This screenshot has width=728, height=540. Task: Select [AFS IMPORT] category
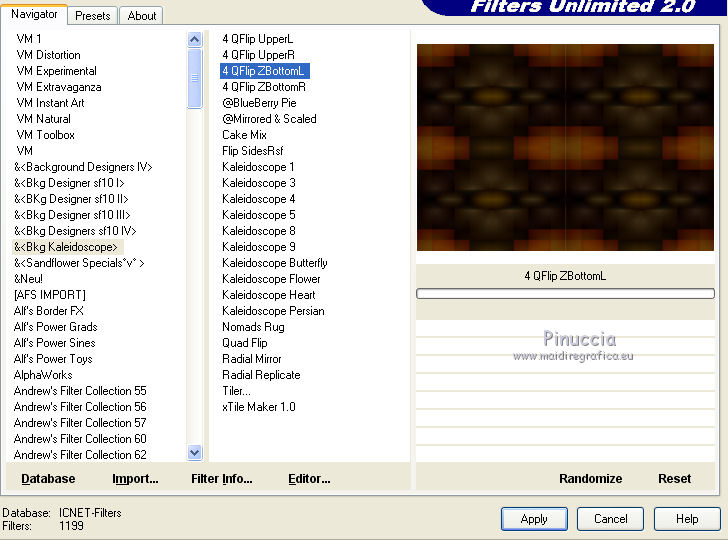tap(50, 295)
